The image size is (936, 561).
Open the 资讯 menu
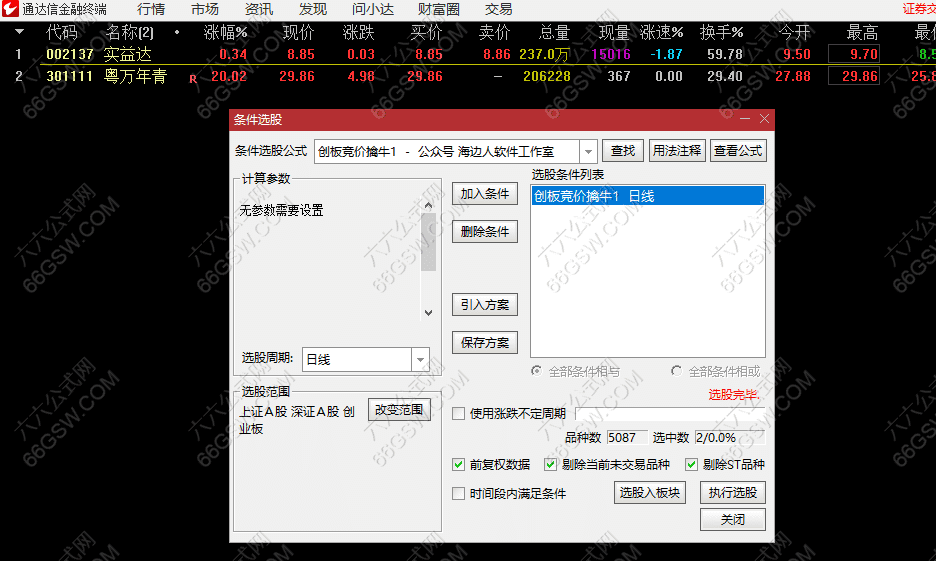(x=259, y=9)
